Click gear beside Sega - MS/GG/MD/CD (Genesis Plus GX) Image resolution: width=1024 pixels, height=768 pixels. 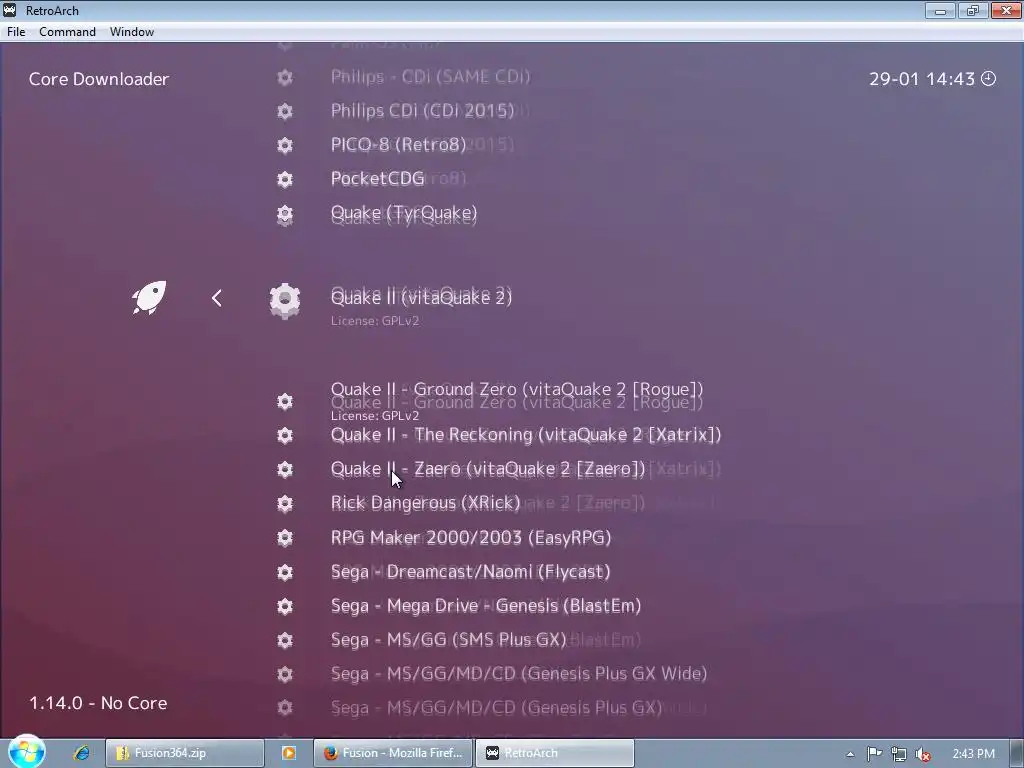[285, 708]
